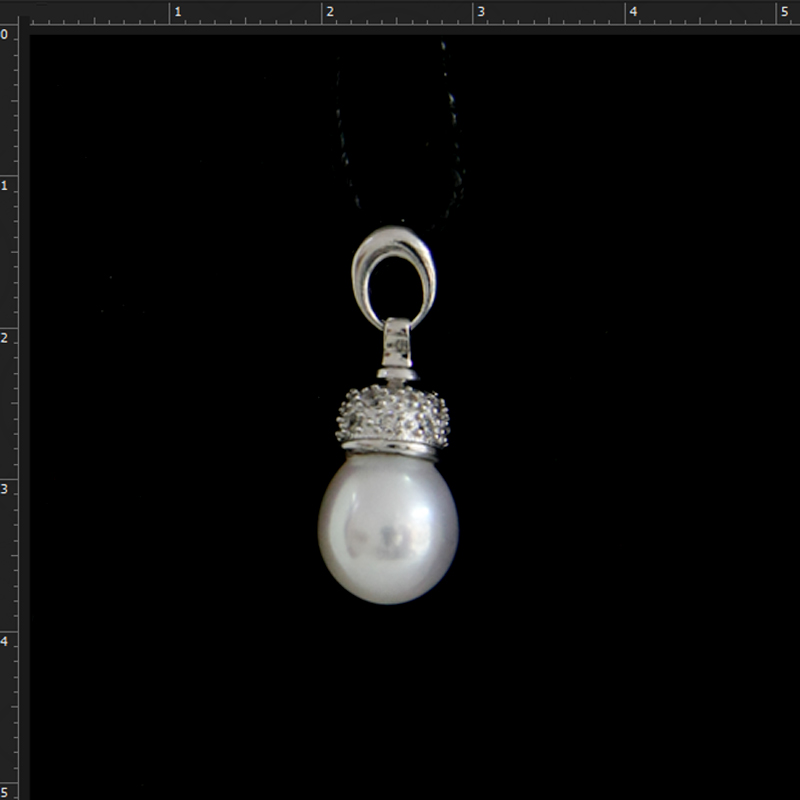Click the "2" mark on horizontal ruler
800x800 pixels.
tap(330, 12)
